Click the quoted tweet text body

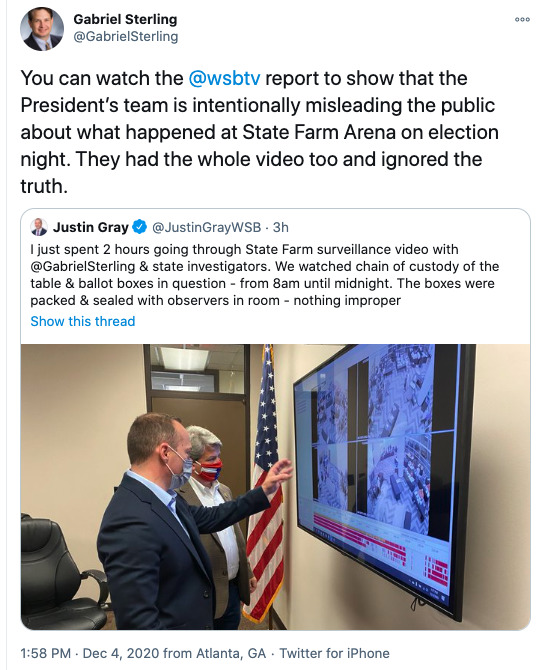pos(265,275)
